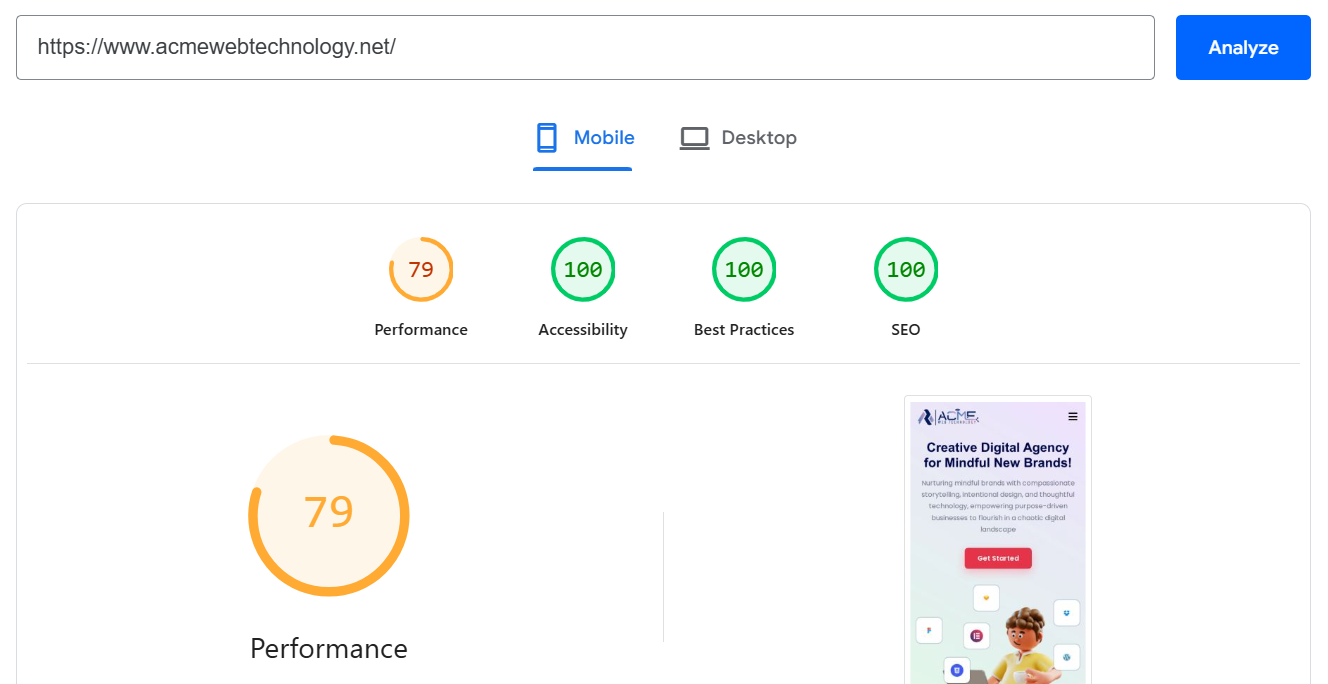Click the Get Started button in the preview
Viewport: 1328px width, 684px height.
pos(998,558)
